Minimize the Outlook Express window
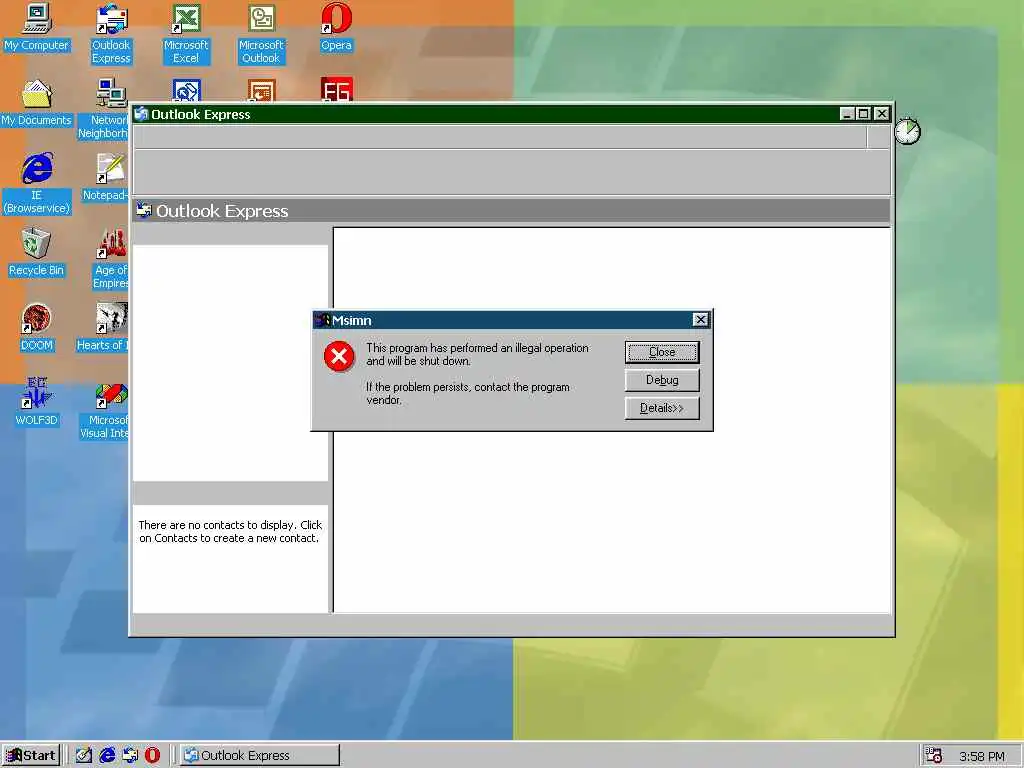The image size is (1024, 768). [x=847, y=114]
